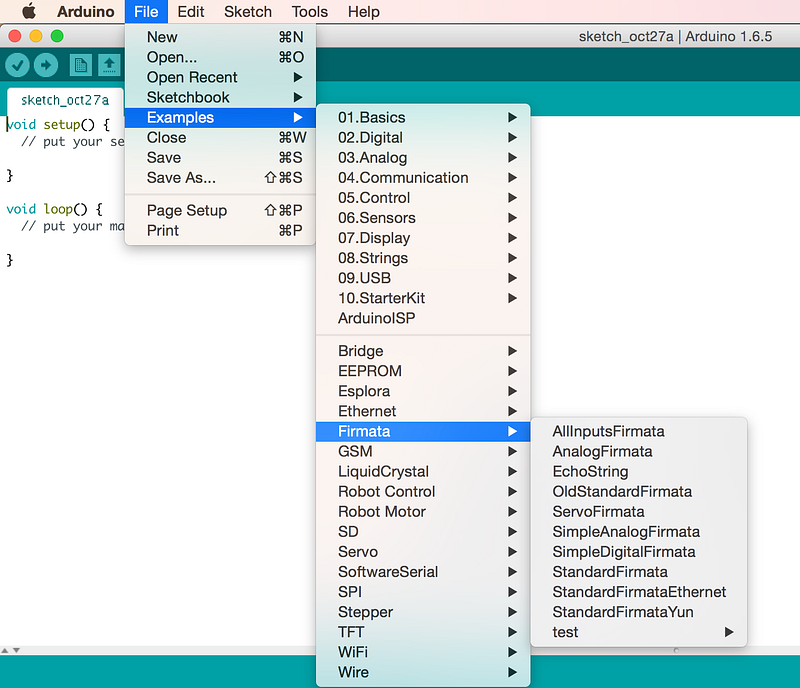This screenshot has height=688, width=800.
Task: Expand the SPI library examples
Action: [x=423, y=592]
